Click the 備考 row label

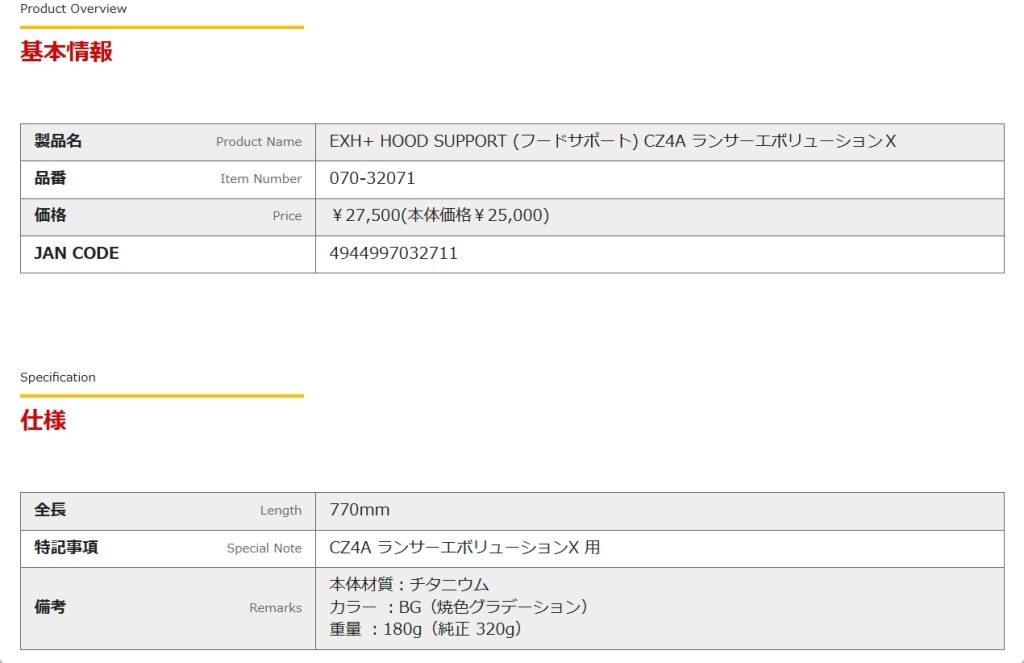pyautogui.click(x=50, y=607)
